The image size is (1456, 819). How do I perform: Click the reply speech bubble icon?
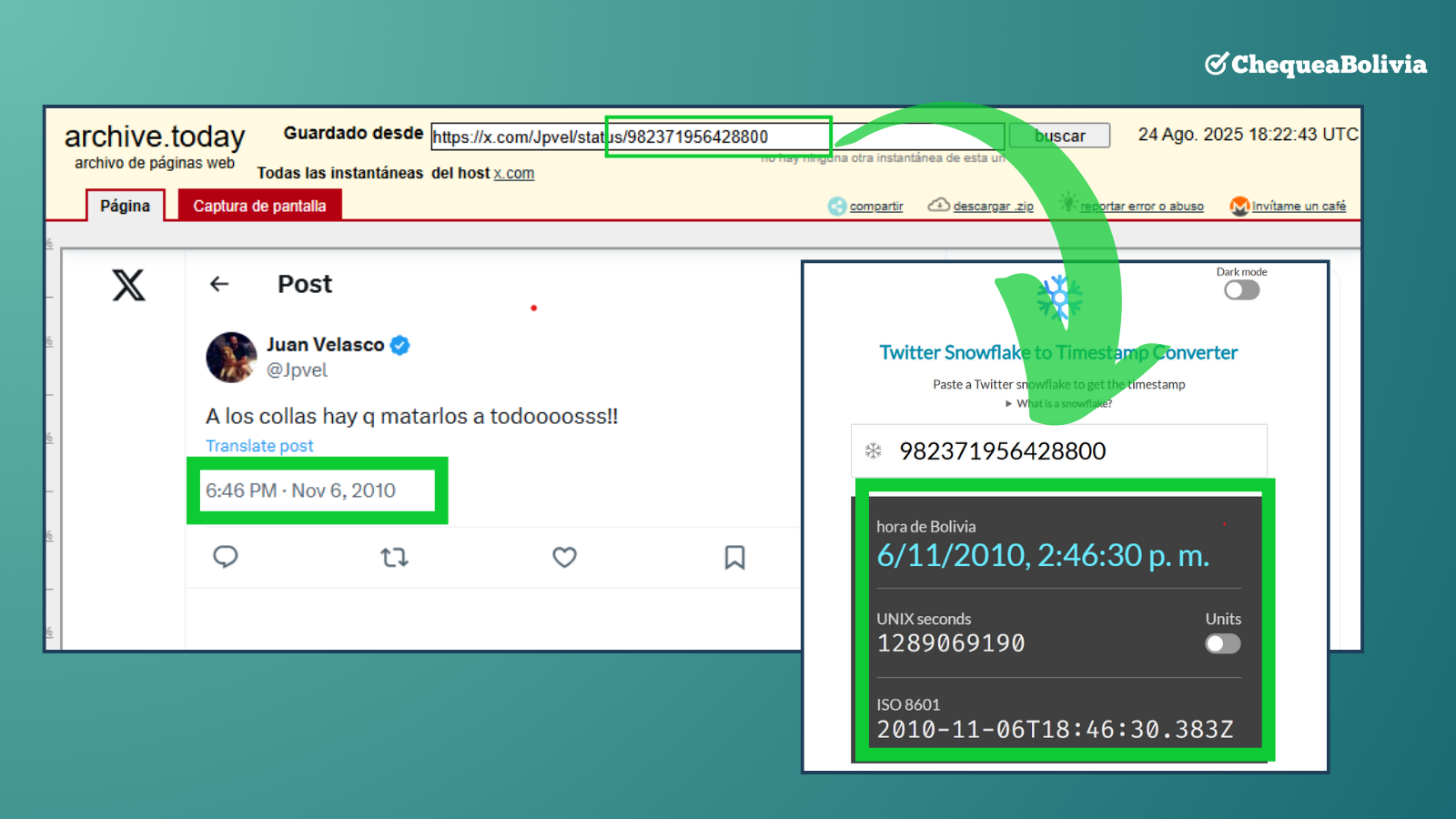(226, 557)
